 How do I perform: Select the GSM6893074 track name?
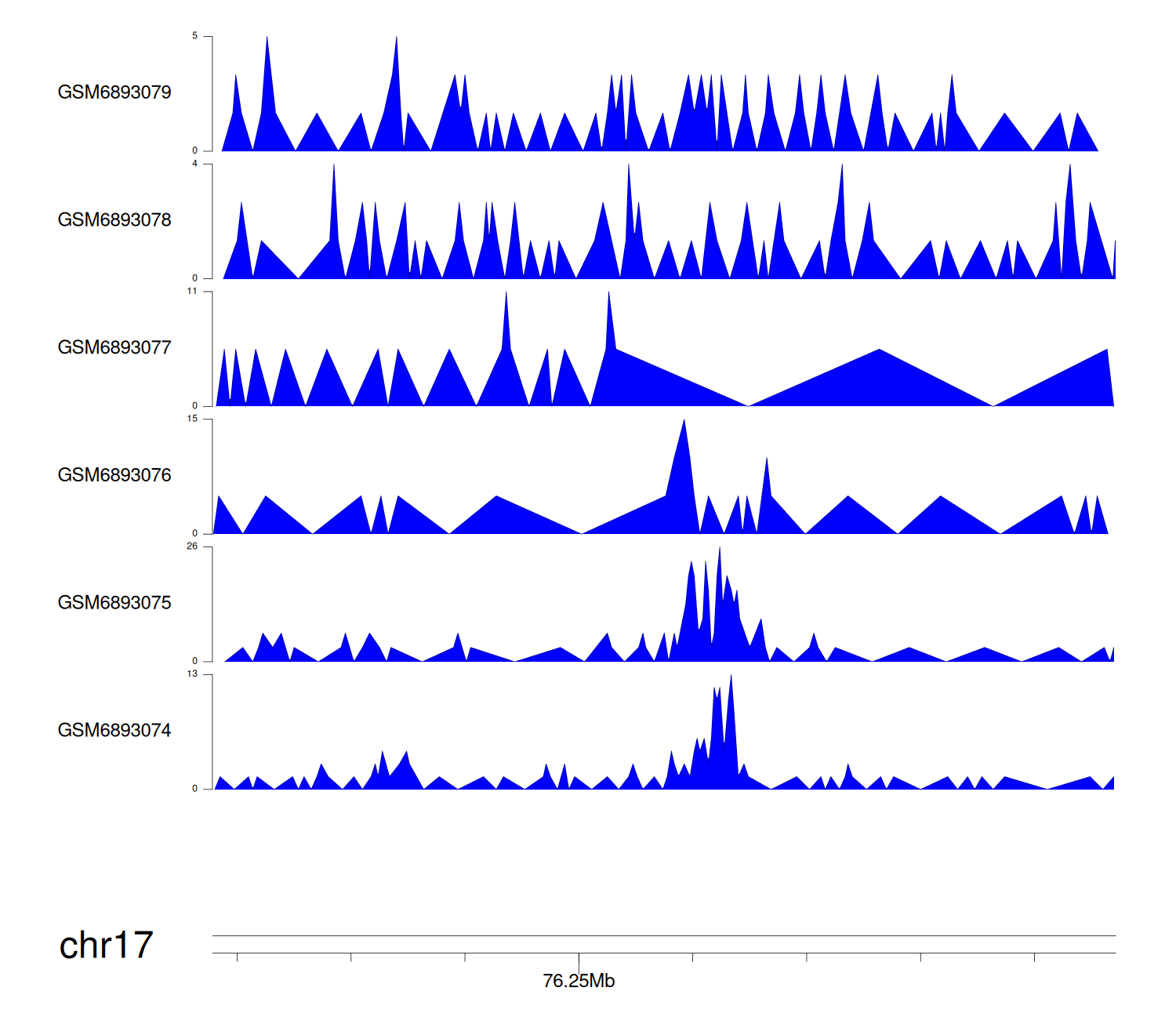point(114,731)
